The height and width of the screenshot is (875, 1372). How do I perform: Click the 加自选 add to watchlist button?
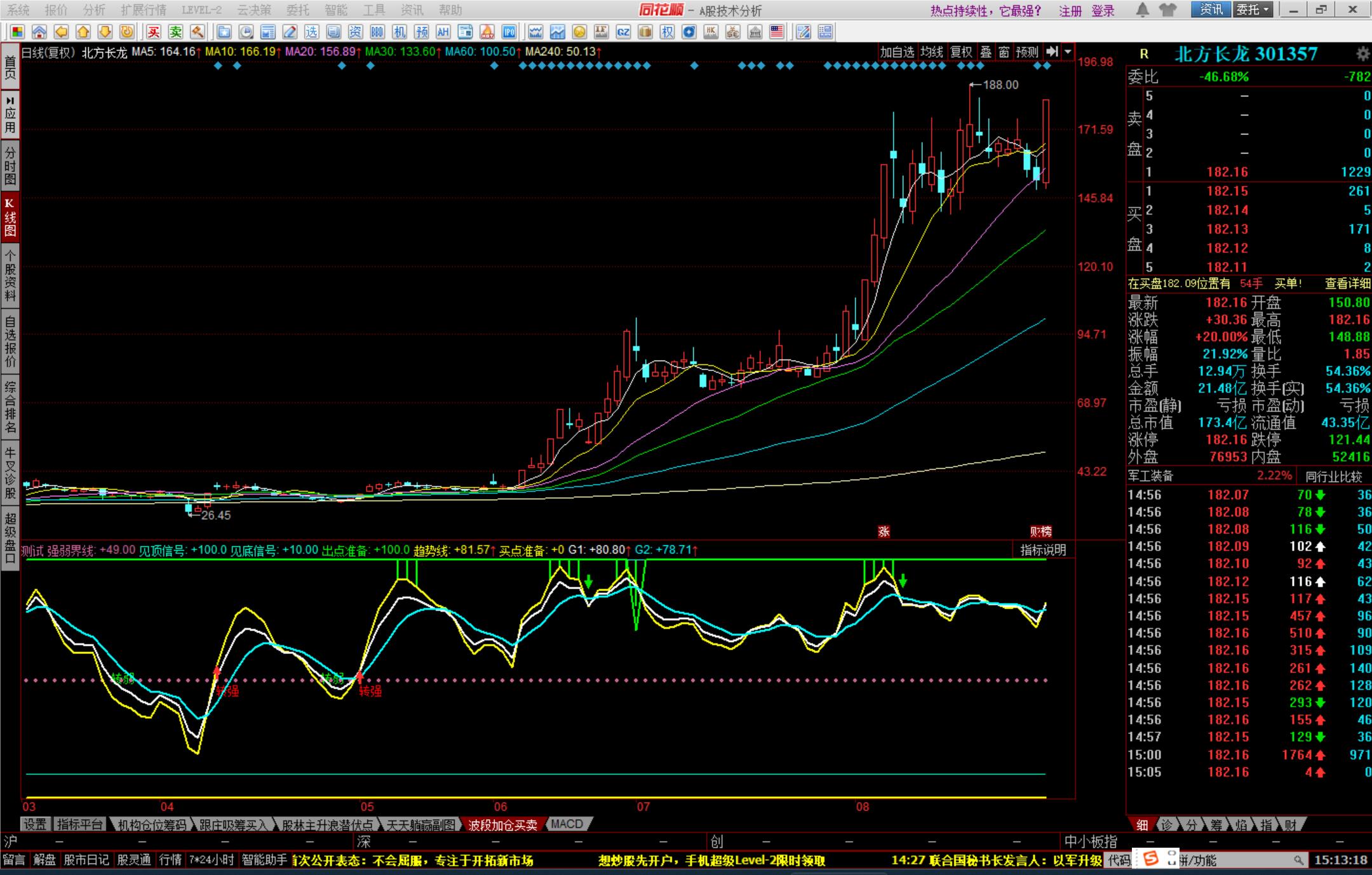pos(897,52)
